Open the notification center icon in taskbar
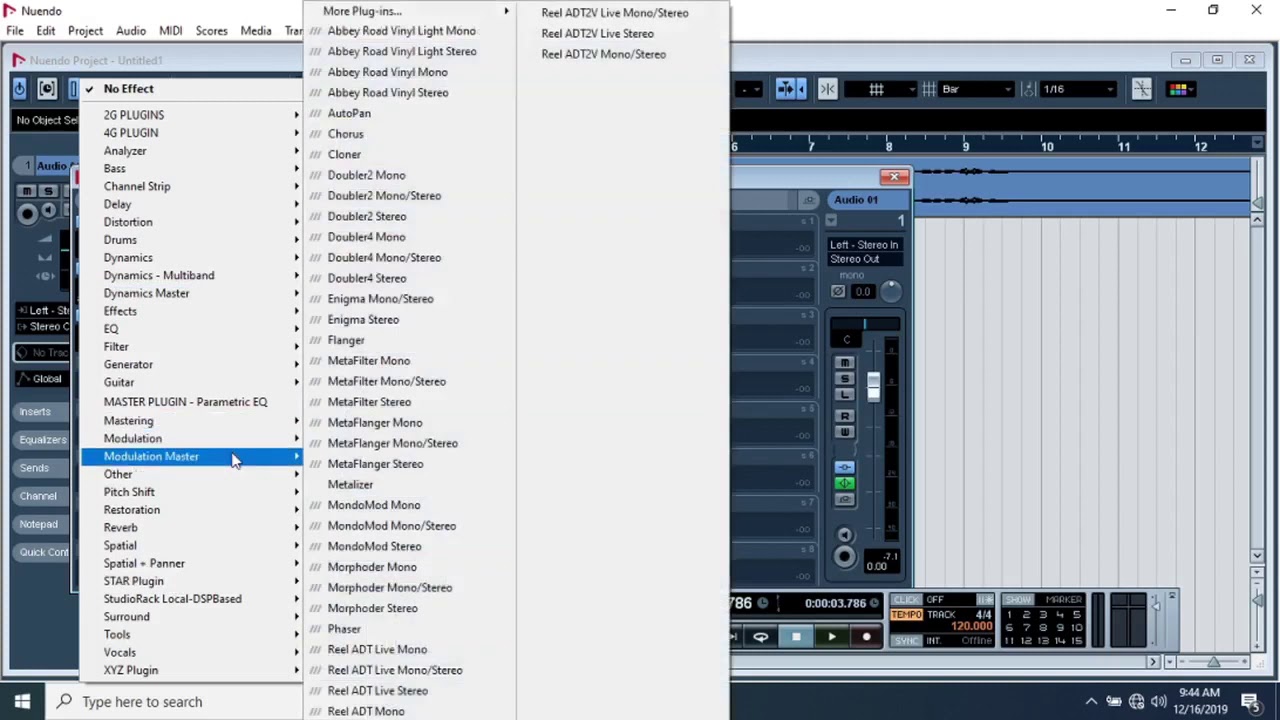The image size is (1280, 720). 1250,701
